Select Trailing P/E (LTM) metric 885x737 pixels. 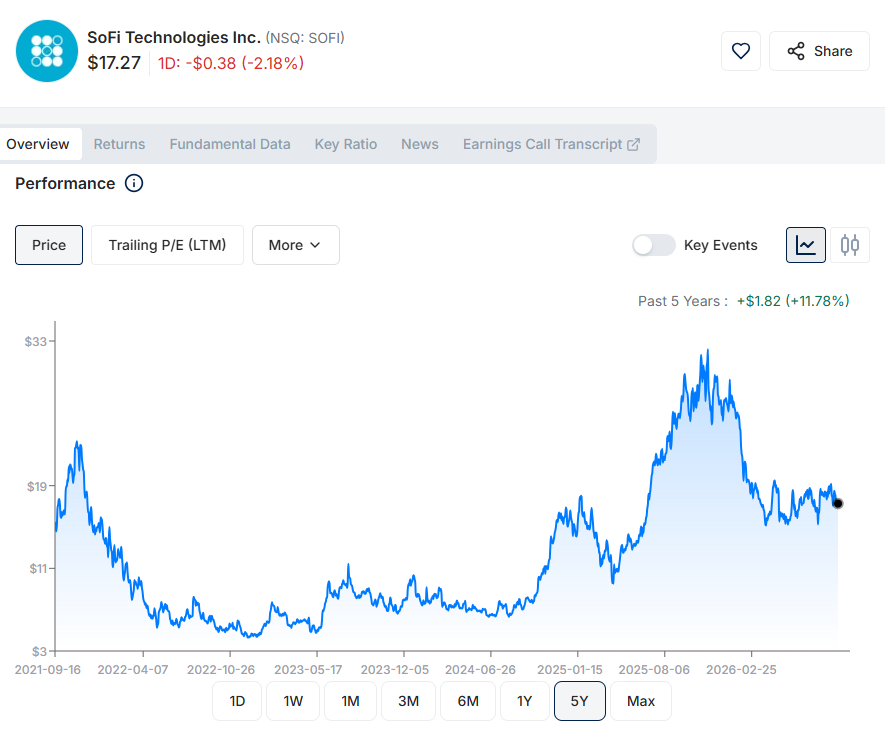[x=167, y=245]
